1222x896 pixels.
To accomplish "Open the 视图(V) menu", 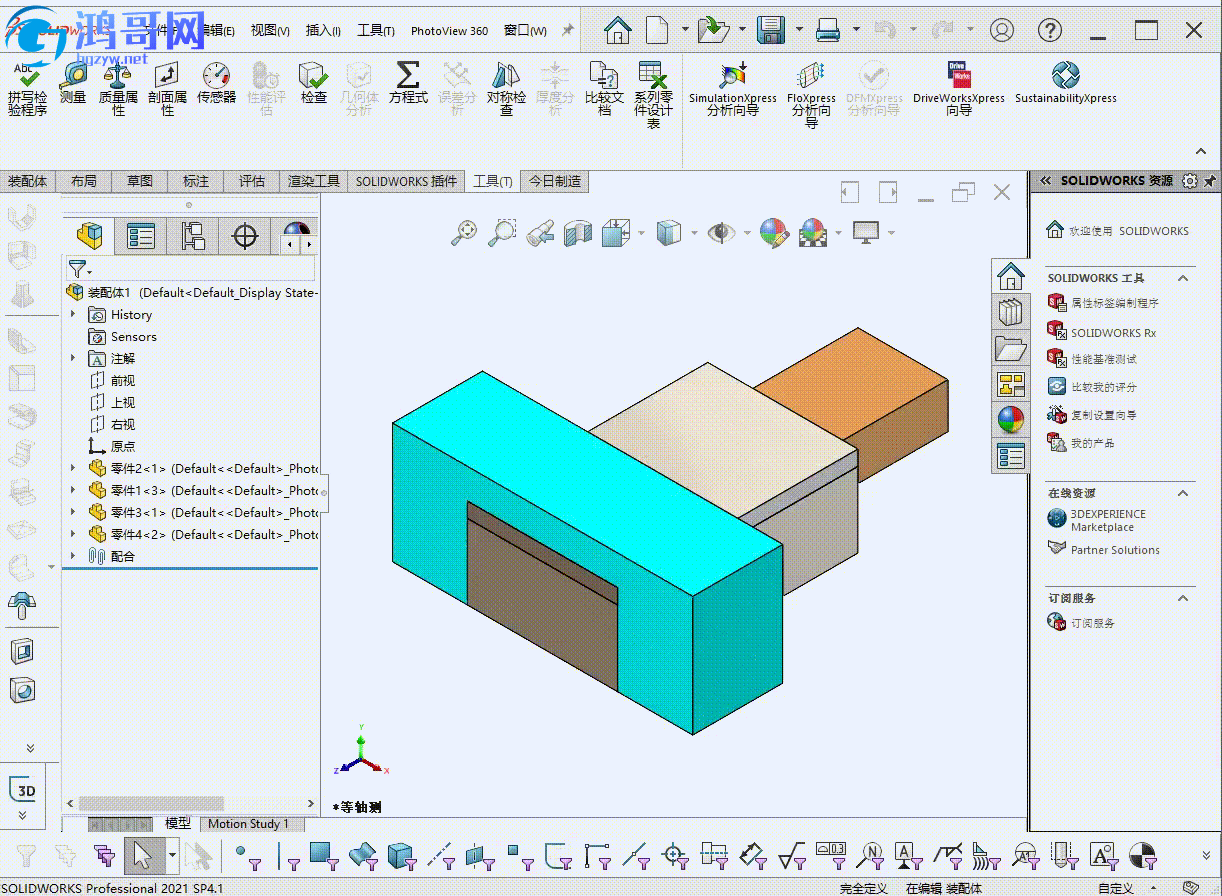I will [270, 30].
